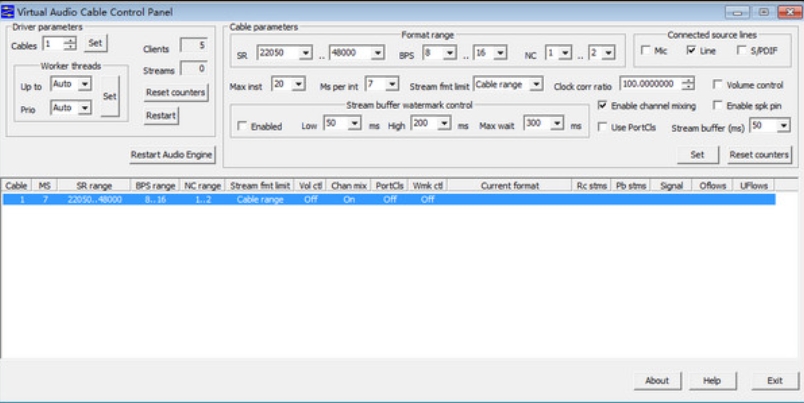The image size is (804, 403).
Task: Open the minimum SR dropdown showing 22050
Action: pyautogui.click(x=305, y=53)
